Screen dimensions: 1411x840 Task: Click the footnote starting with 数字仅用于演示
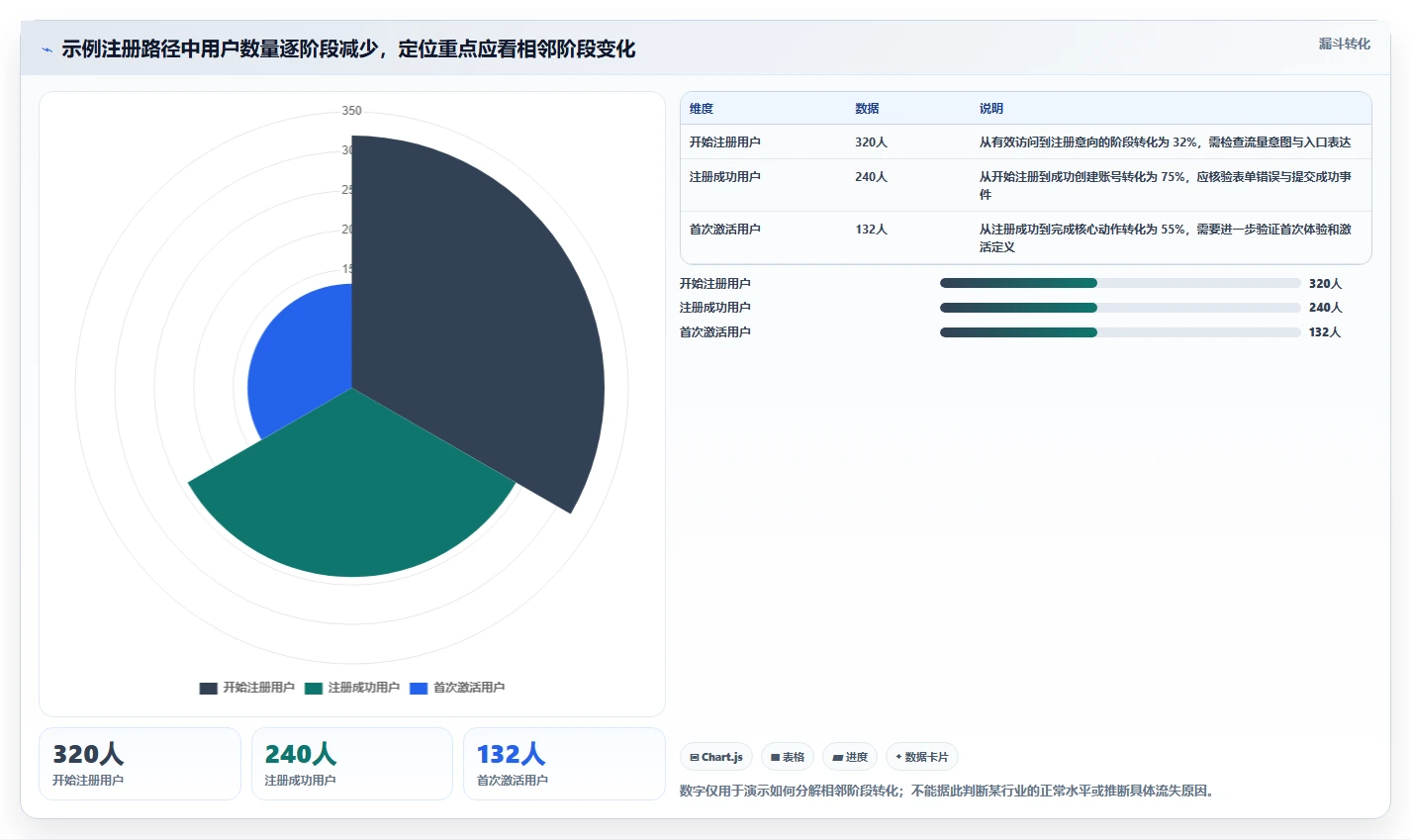(950, 792)
